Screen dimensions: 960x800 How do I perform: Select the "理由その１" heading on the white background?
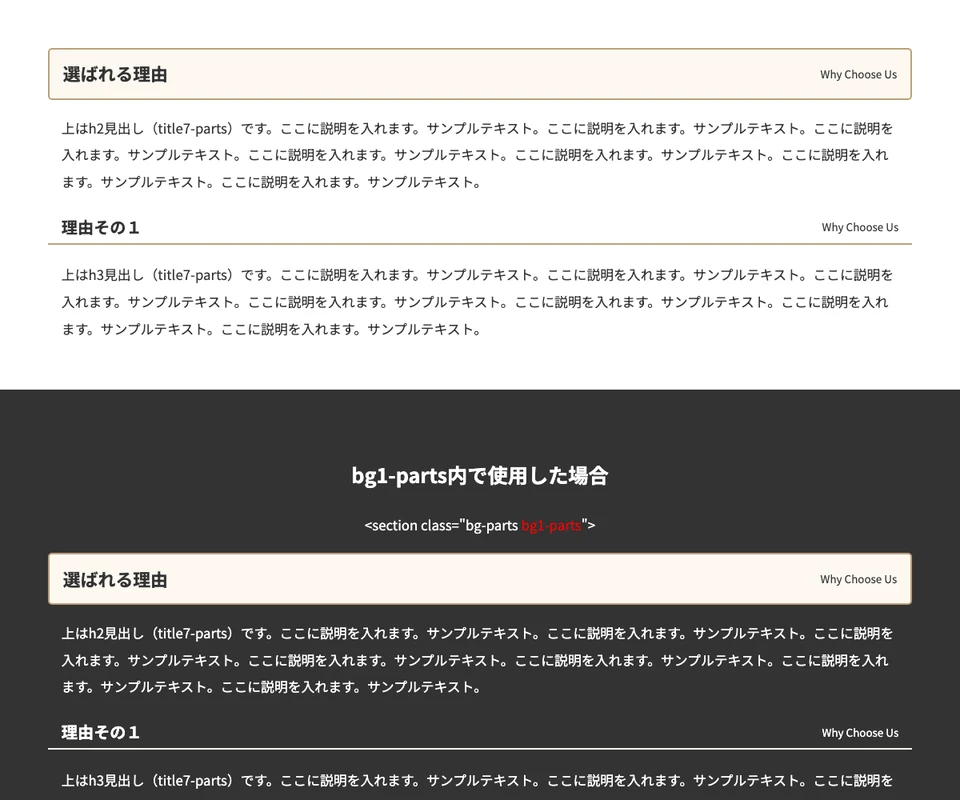coord(101,227)
